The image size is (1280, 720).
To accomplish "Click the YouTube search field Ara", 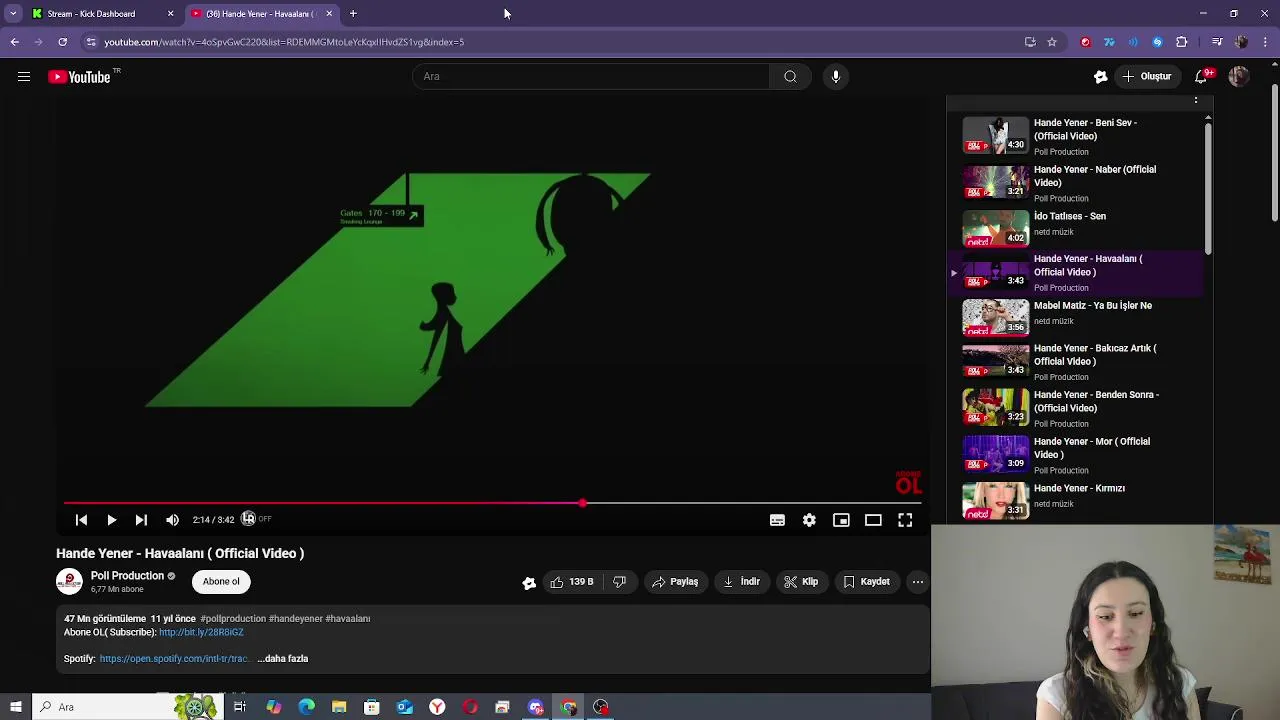I will [591, 76].
